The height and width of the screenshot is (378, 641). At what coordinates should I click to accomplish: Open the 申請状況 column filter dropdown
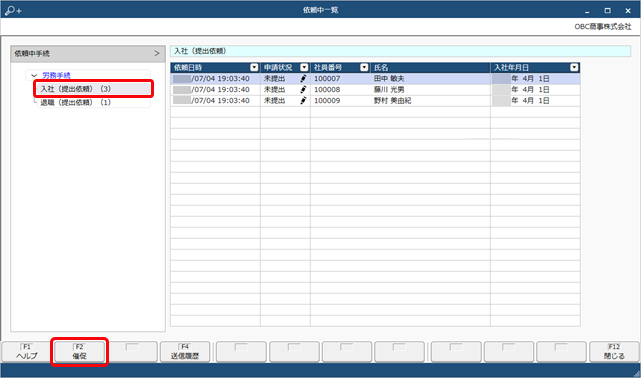304,67
